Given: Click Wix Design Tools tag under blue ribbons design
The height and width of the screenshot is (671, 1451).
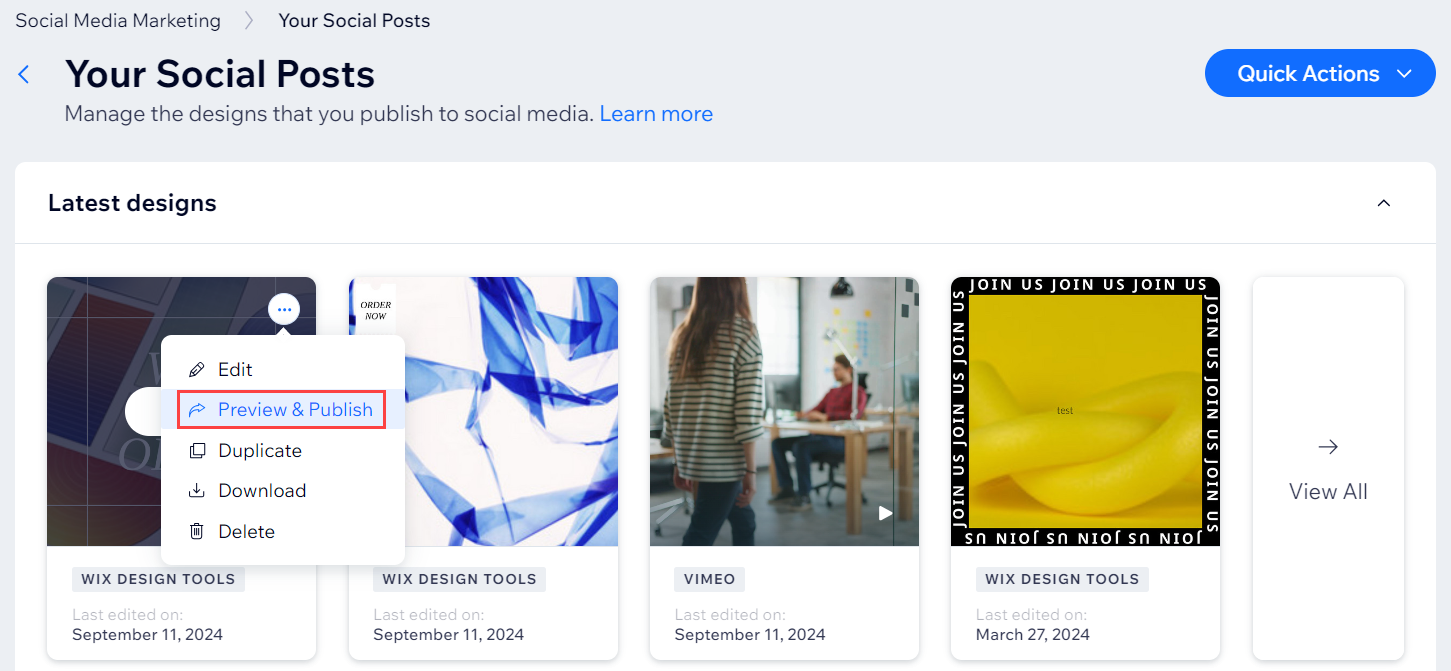Looking at the screenshot, I should [460, 579].
